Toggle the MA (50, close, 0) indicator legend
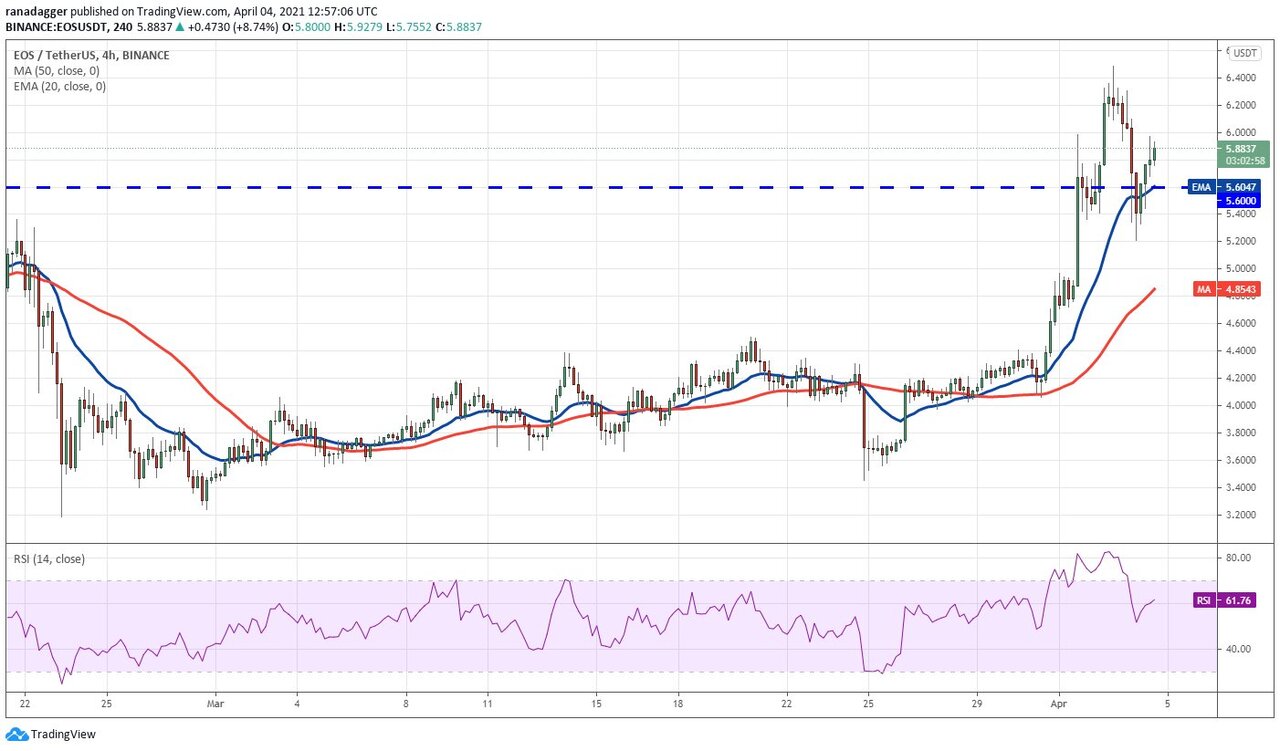 click(54, 71)
